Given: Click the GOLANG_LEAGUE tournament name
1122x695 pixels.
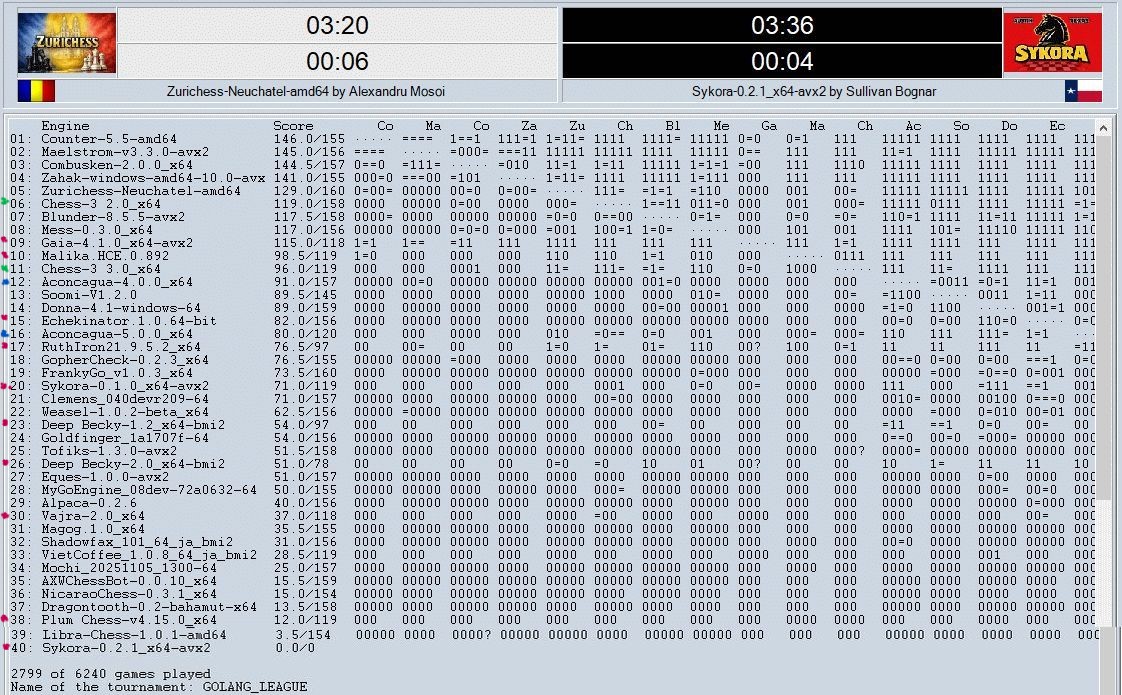Looking at the screenshot, I should pyautogui.click(x=255, y=686).
